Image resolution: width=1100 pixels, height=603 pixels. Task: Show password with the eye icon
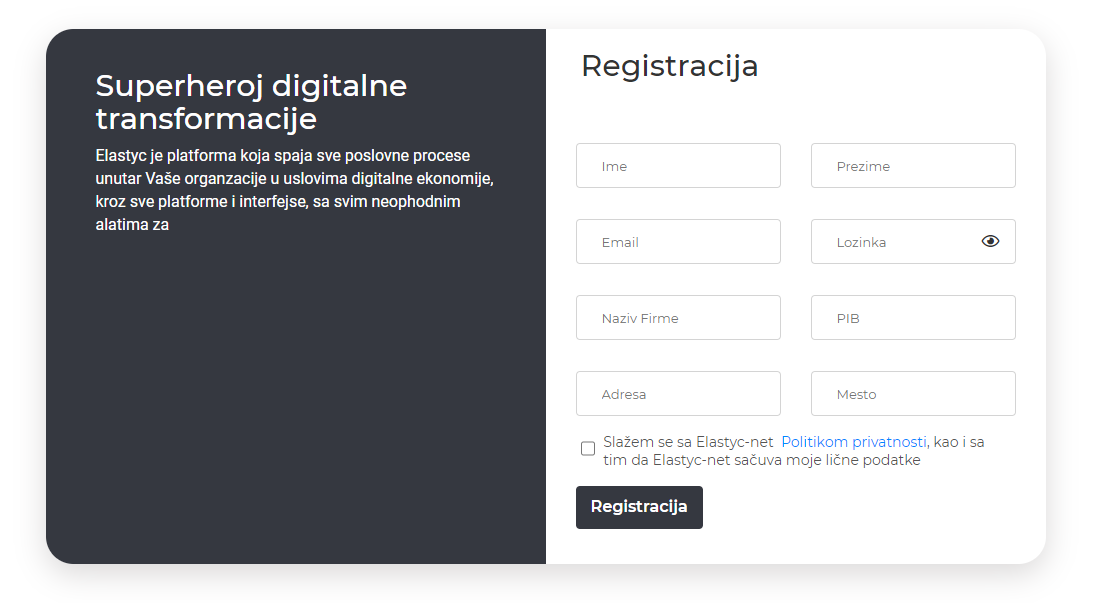[990, 241]
